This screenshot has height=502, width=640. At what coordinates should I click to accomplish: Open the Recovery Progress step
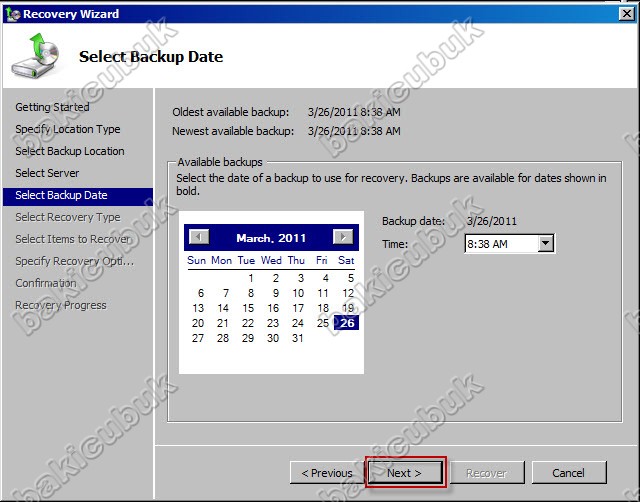click(x=61, y=305)
